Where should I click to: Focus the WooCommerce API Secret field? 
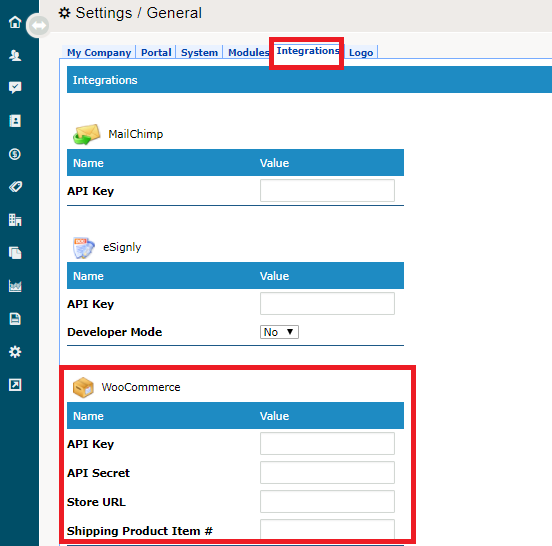click(327, 472)
